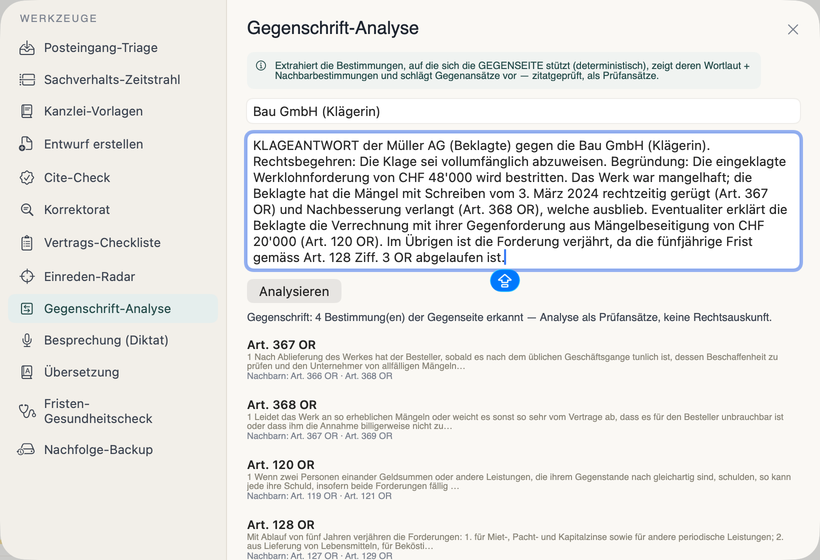Click the Kanzlei-Vorlagen book icon

27,111
